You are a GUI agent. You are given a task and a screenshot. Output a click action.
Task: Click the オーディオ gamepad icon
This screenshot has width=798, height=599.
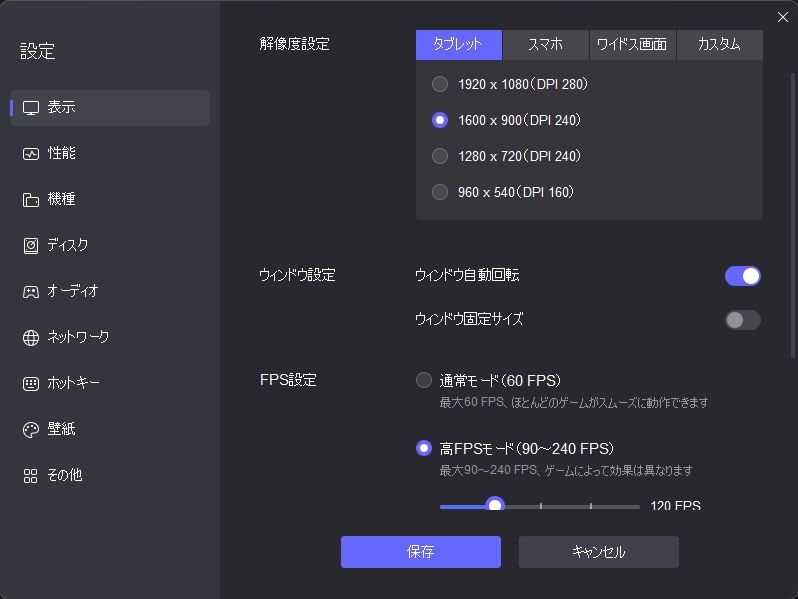(x=31, y=292)
